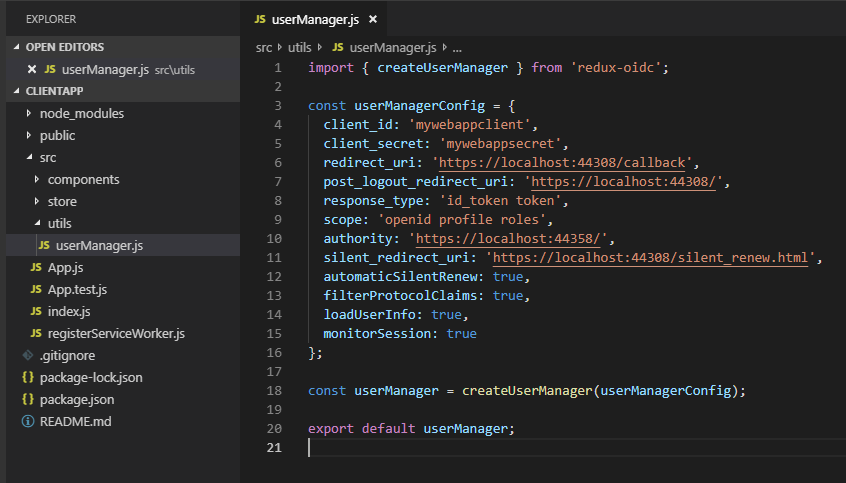
Task: Open the node_modules folder
Action: [x=82, y=113]
